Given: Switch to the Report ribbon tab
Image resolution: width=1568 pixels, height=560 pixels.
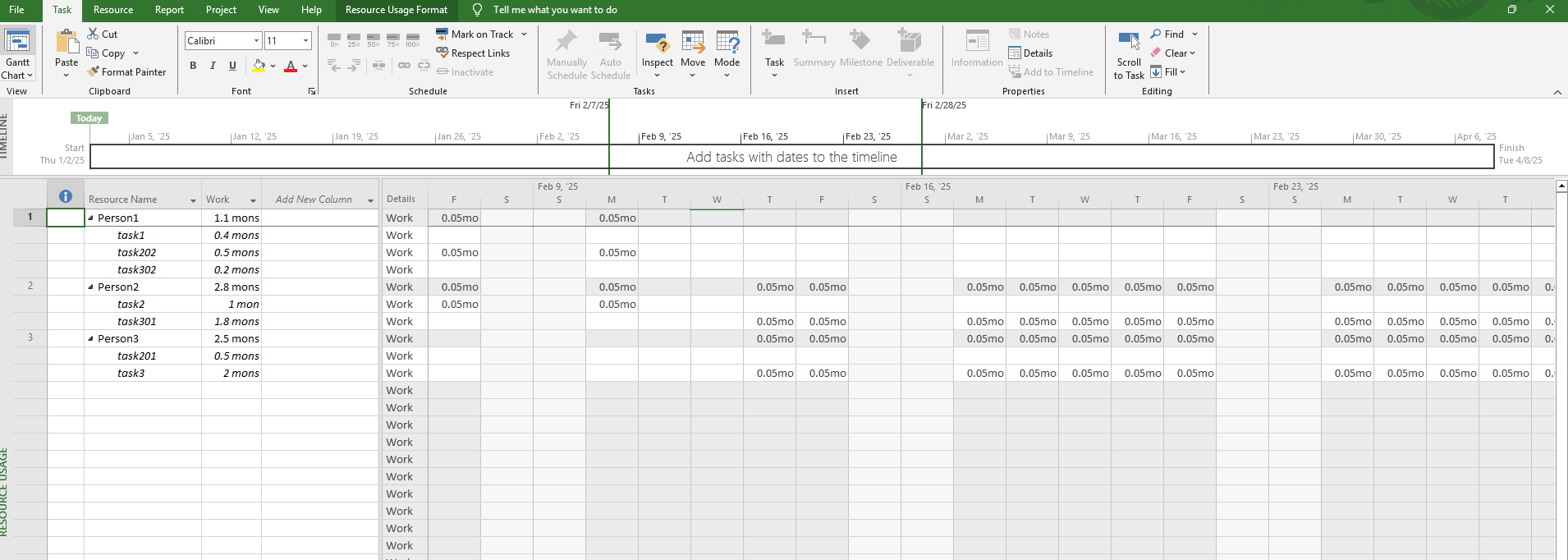Looking at the screenshot, I should [169, 10].
